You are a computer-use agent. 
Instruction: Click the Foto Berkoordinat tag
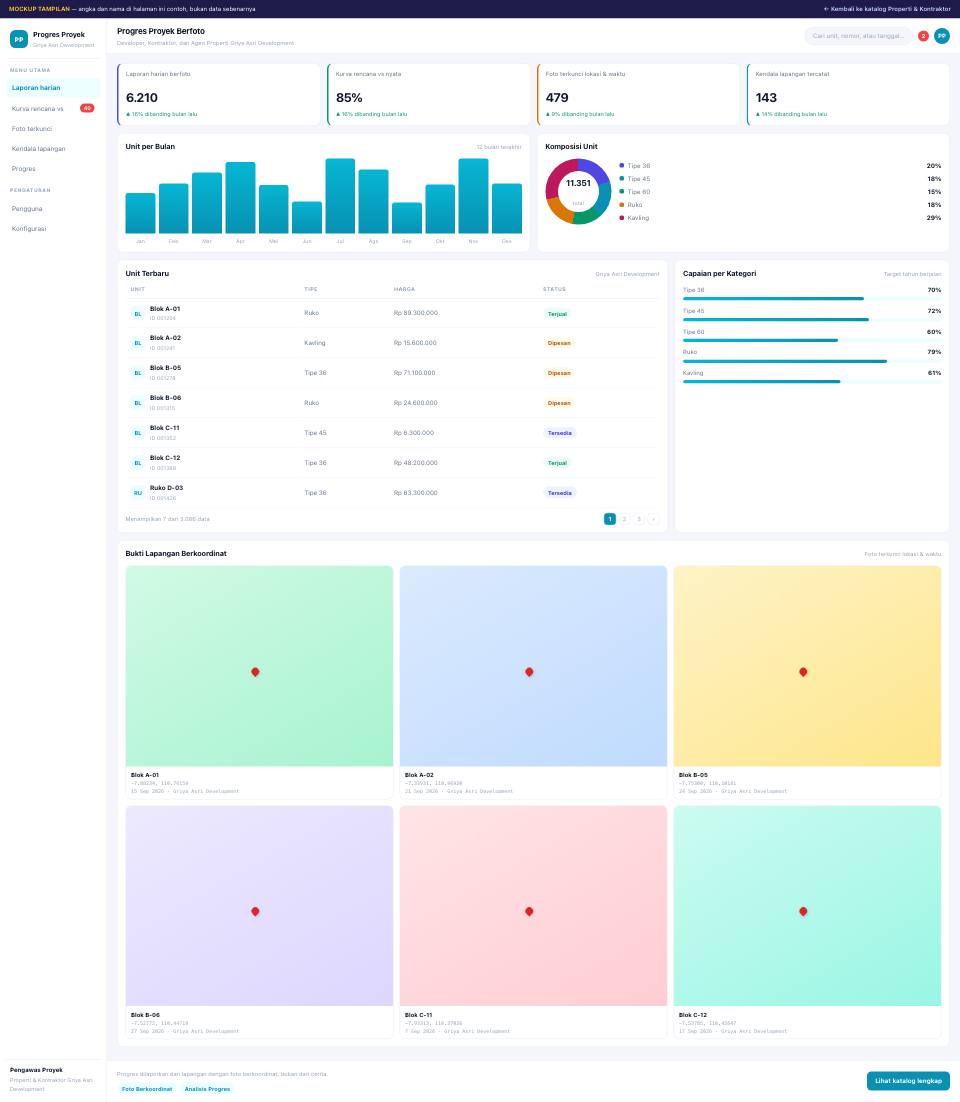point(147,1089)
